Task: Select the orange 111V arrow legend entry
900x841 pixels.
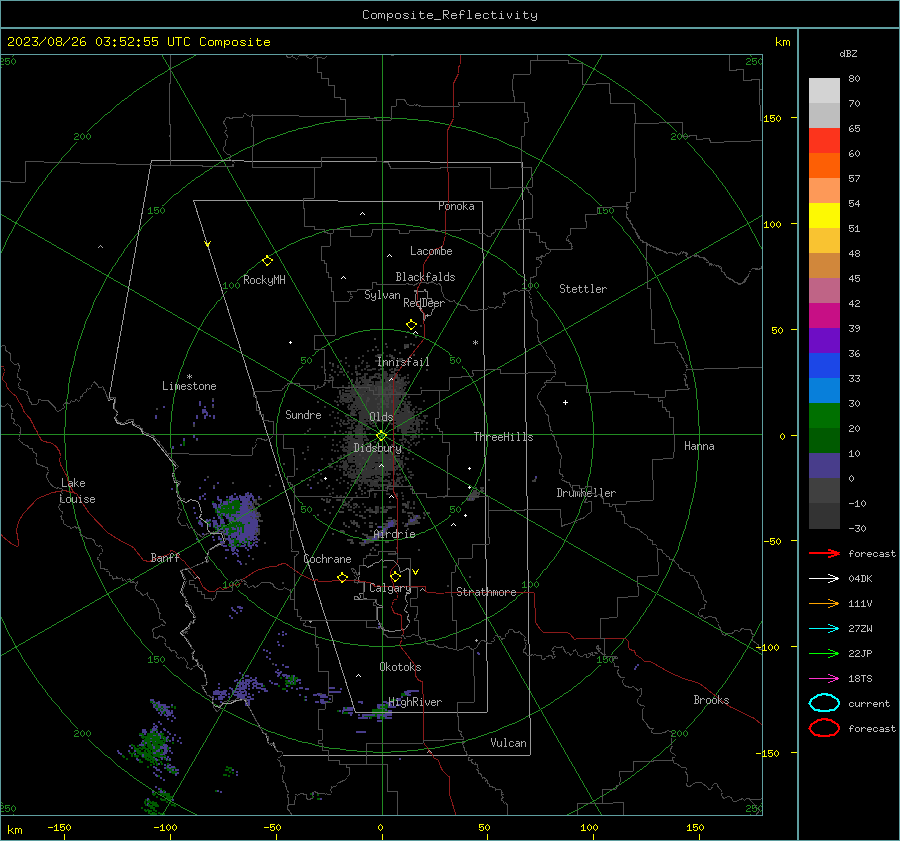Action: click(x=824, y=603)
